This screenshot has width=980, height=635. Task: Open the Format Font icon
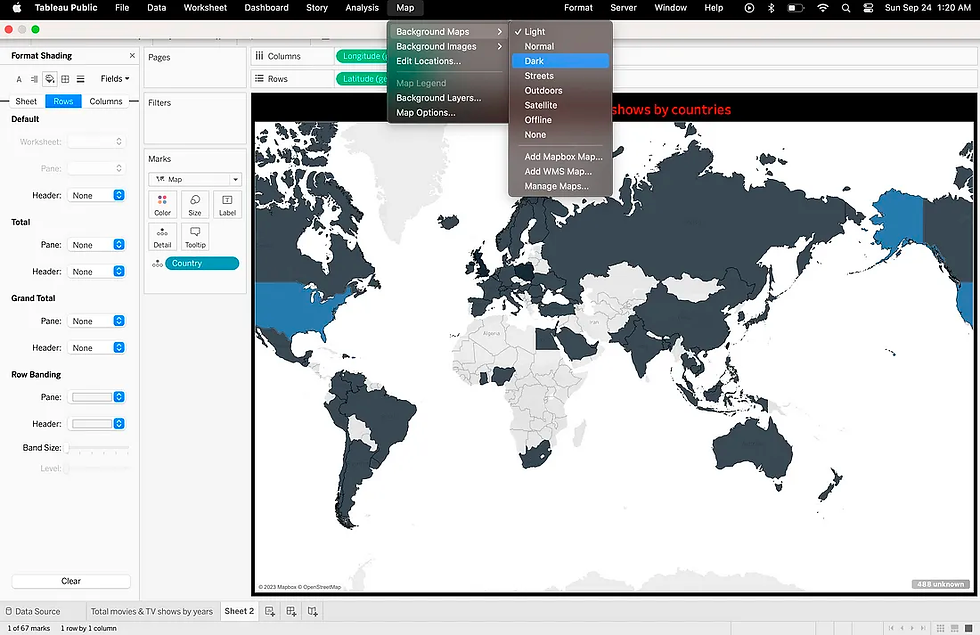click(19, 79)
